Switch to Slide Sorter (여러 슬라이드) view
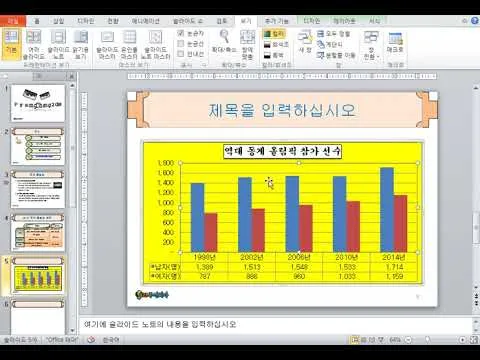Screen dimensions: 480x360 pos(33,44)
